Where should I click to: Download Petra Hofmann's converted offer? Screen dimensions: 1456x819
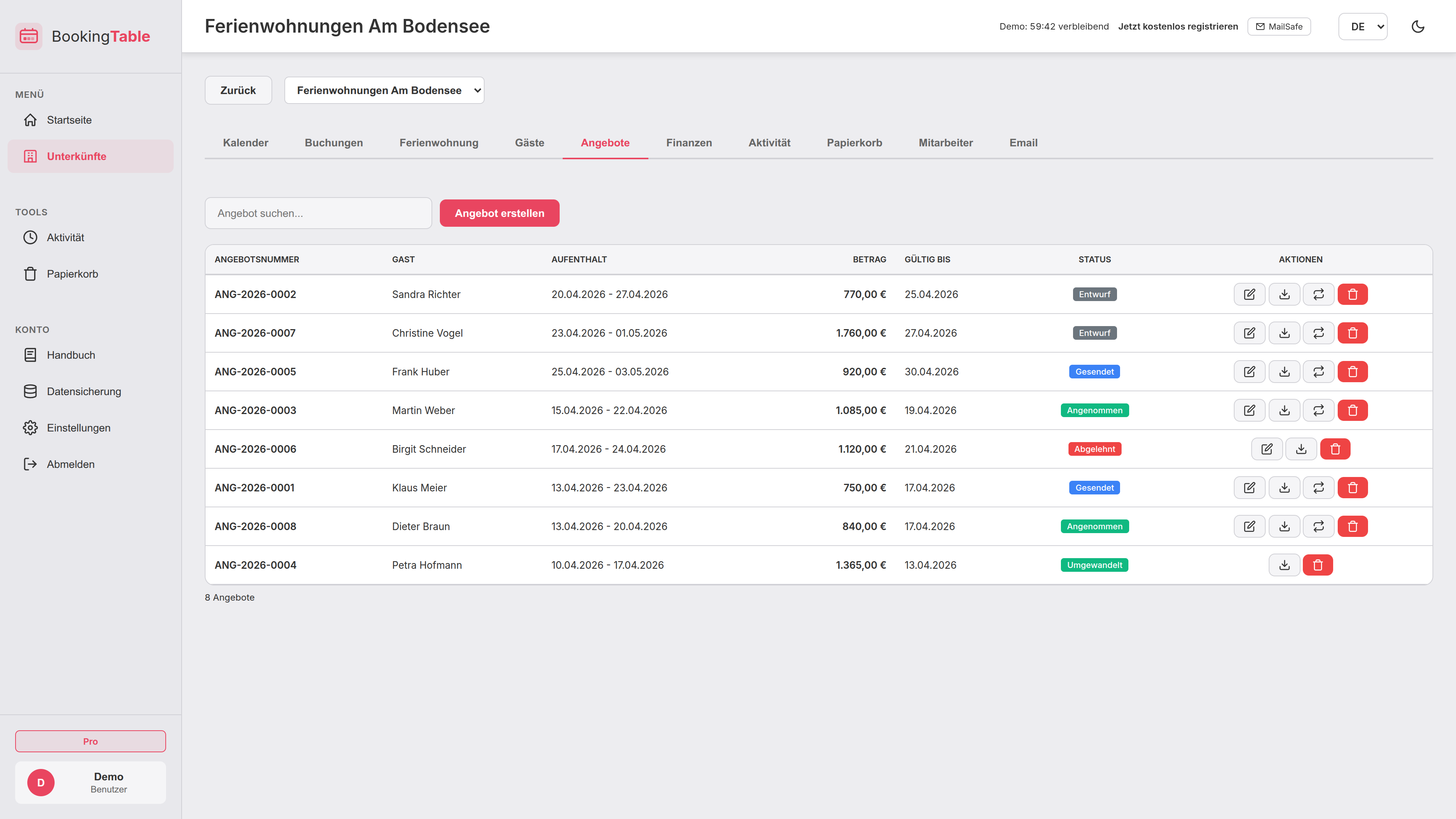(x=1284, y=565)
